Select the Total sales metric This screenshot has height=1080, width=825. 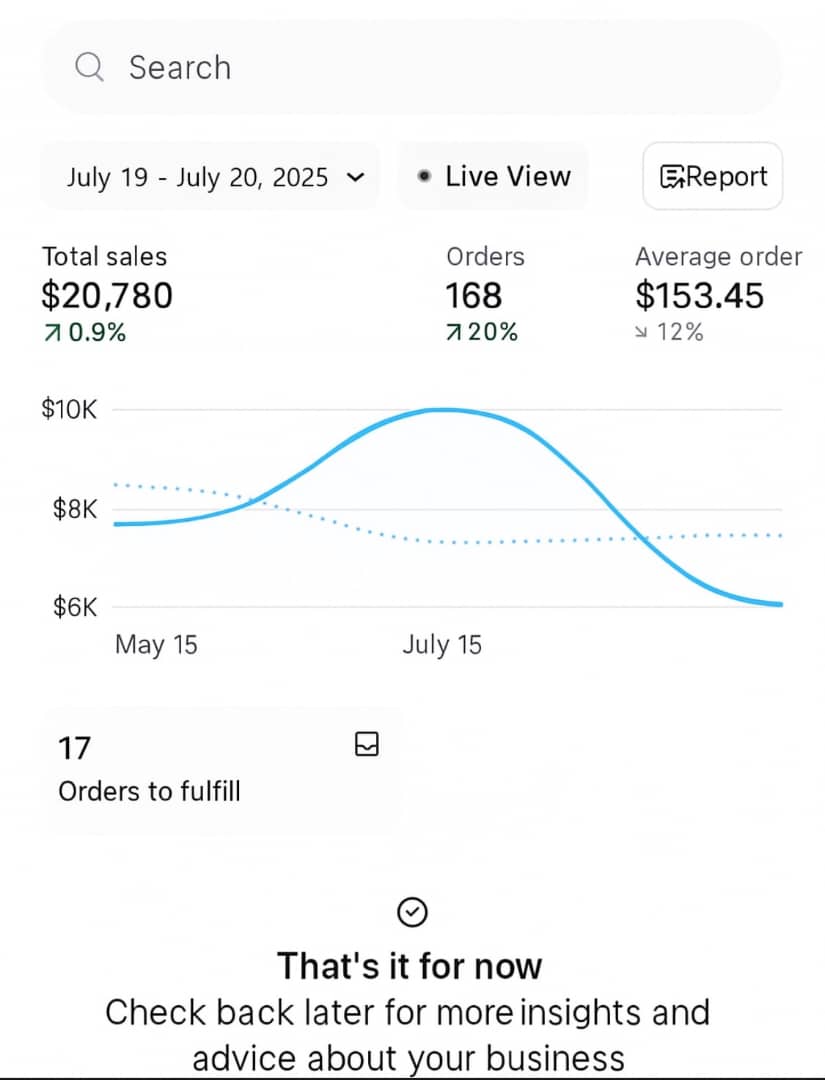pos(106,295)
